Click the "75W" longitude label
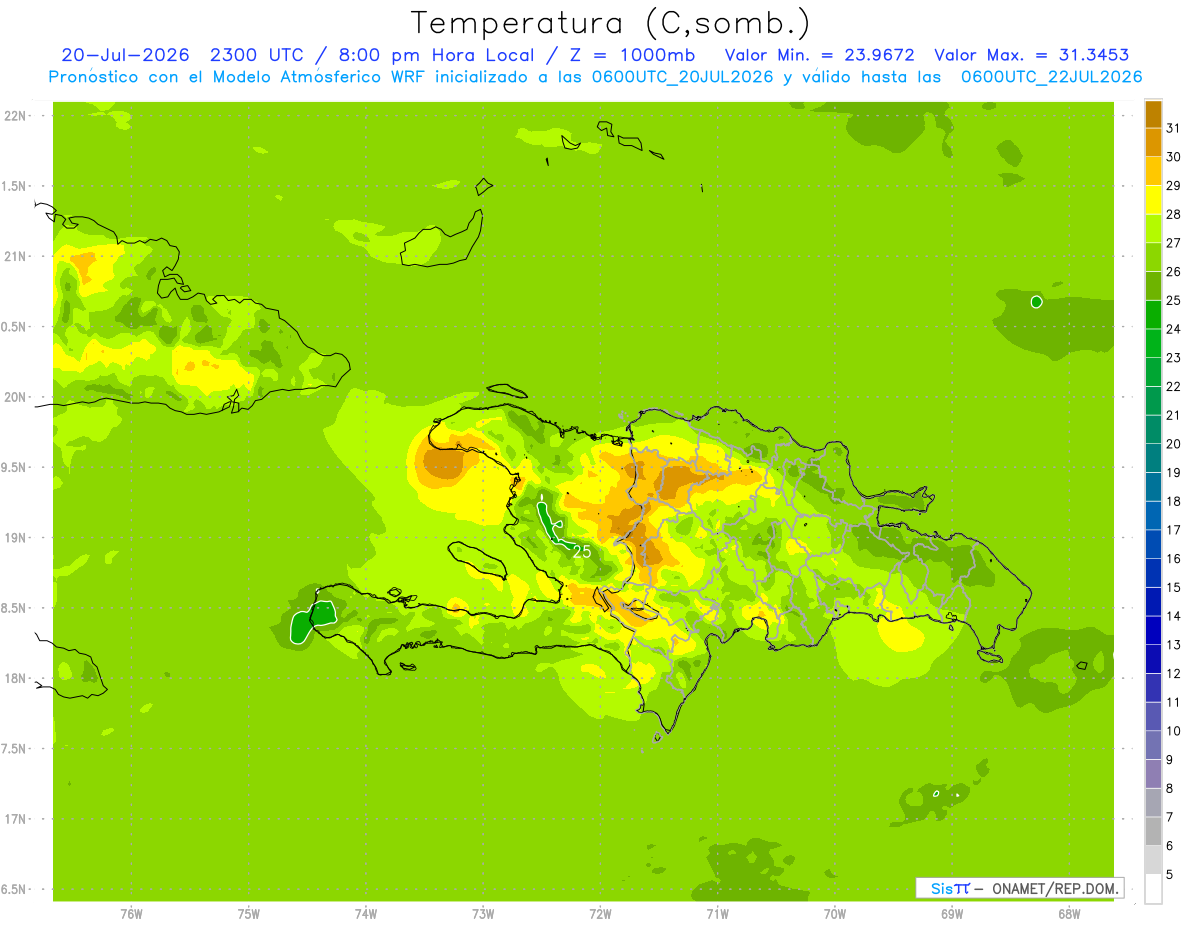Image resolution: width=1200 pixels, height=927 pixels. coord(248,914)
